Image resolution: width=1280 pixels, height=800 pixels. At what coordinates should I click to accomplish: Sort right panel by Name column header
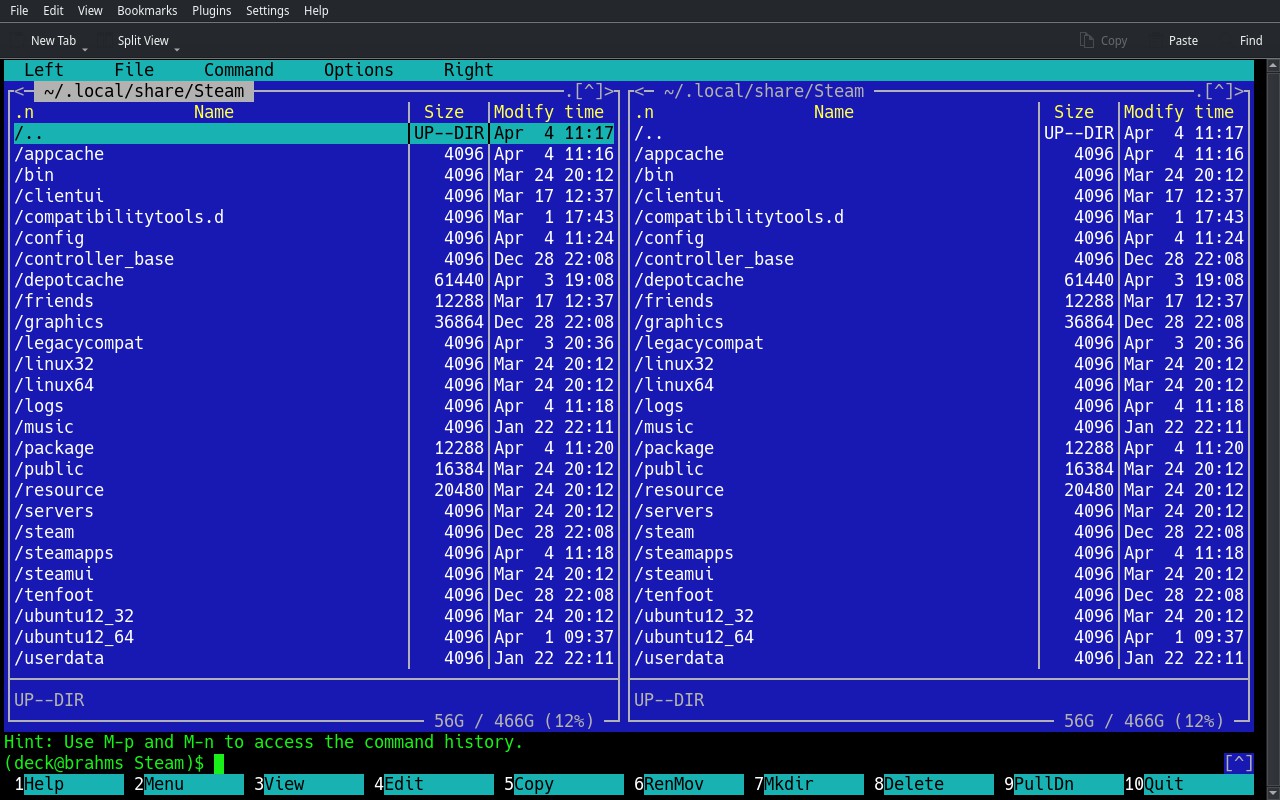click(834, 112)
